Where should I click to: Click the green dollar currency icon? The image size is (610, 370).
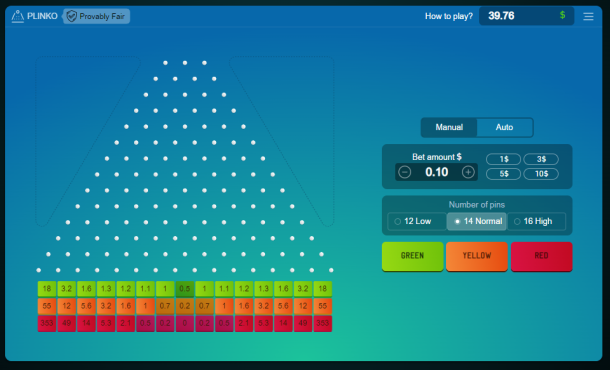click(x=562, y=16)
